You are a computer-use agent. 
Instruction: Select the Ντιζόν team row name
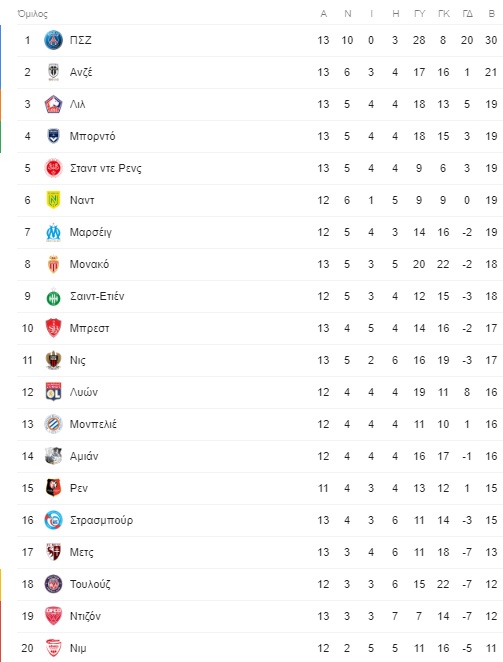pos(85,616)
